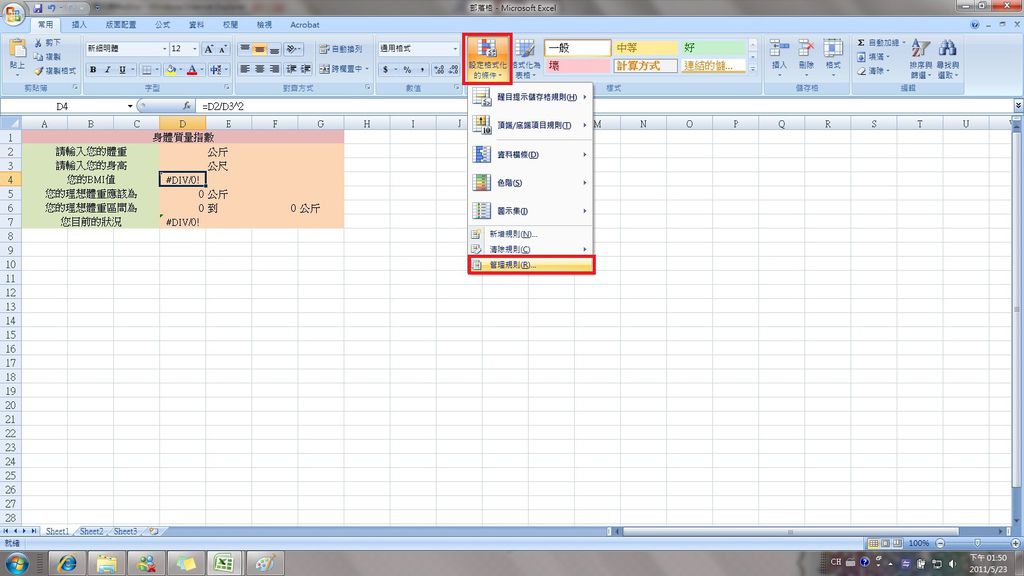Open the Top/Bottom Rules (頂端/底端項目規則) submenu
The image size is (1024, 576).
pyautogui.click(x=530, y=125)
